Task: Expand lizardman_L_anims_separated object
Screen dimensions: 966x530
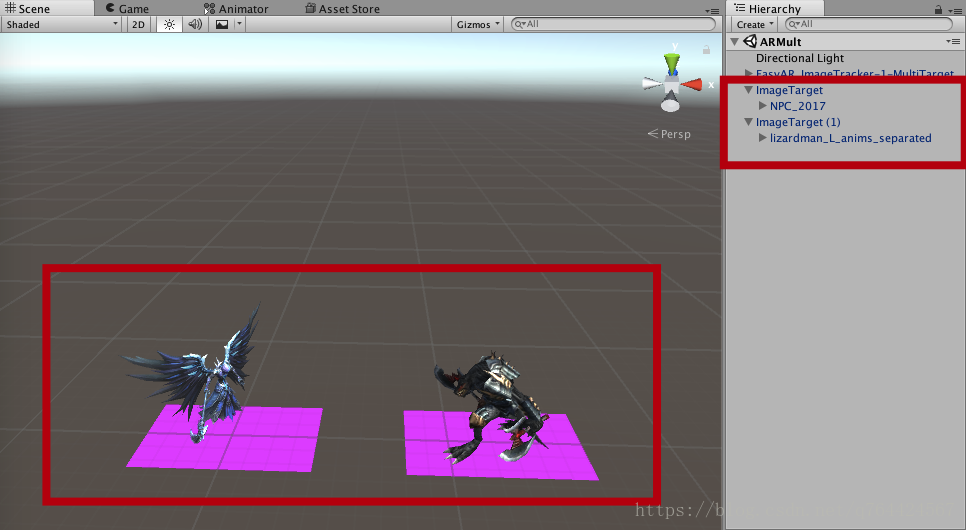Action: click(763, 138)
